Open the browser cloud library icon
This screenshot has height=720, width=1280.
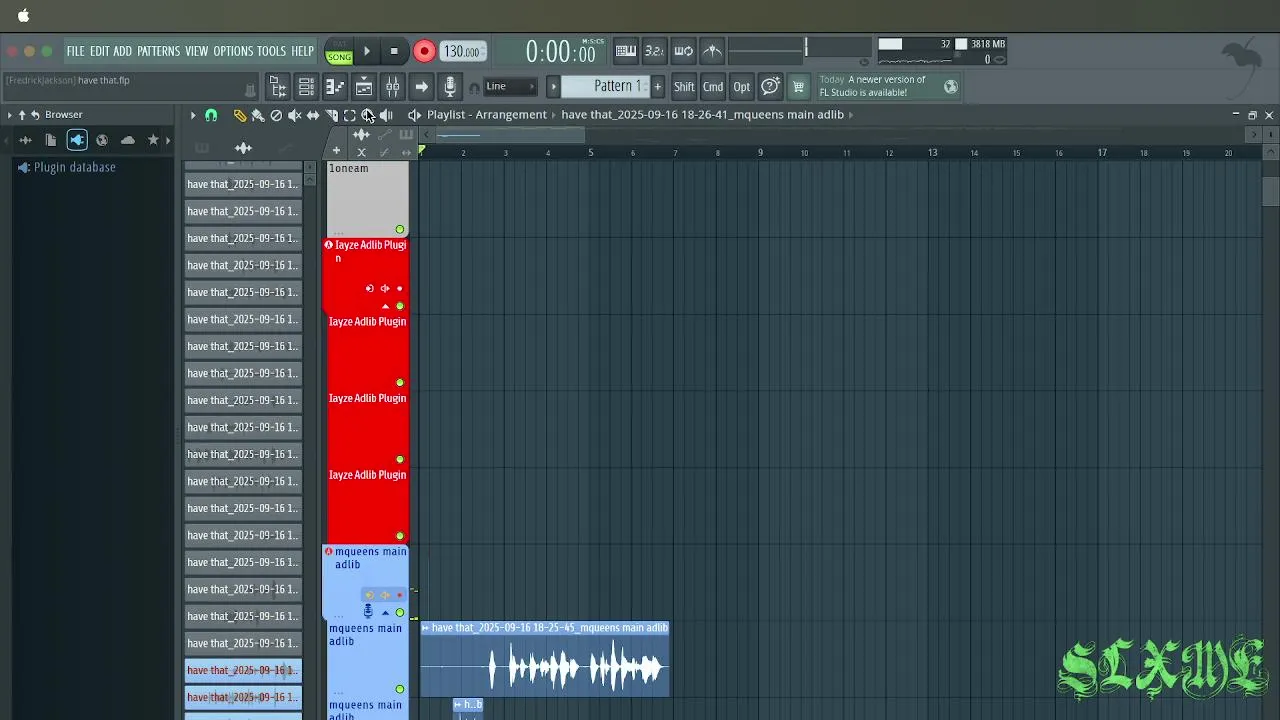pyautogui.click(x=128, y=140)
